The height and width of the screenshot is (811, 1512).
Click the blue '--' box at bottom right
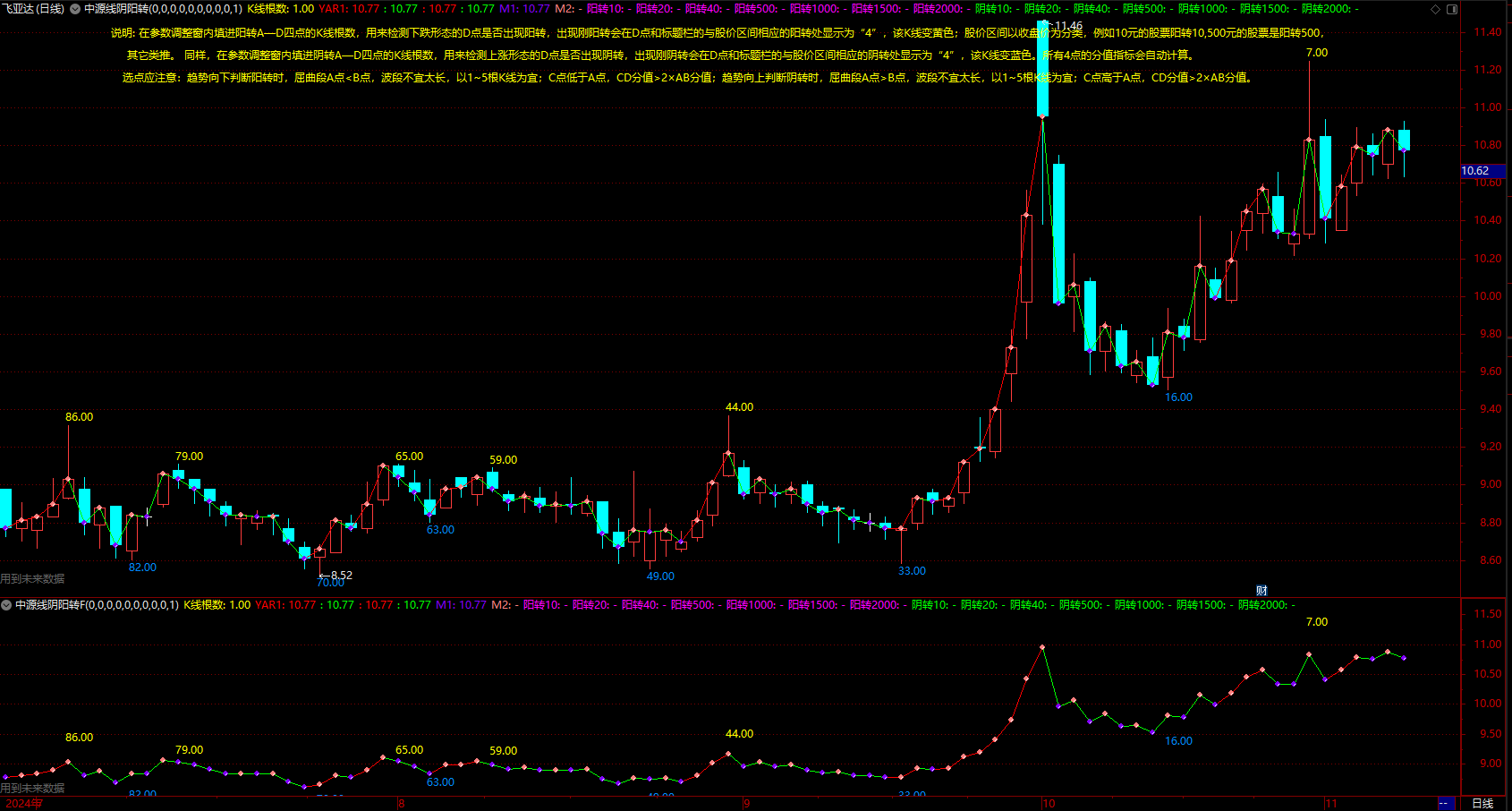(x=1444, y=804)
